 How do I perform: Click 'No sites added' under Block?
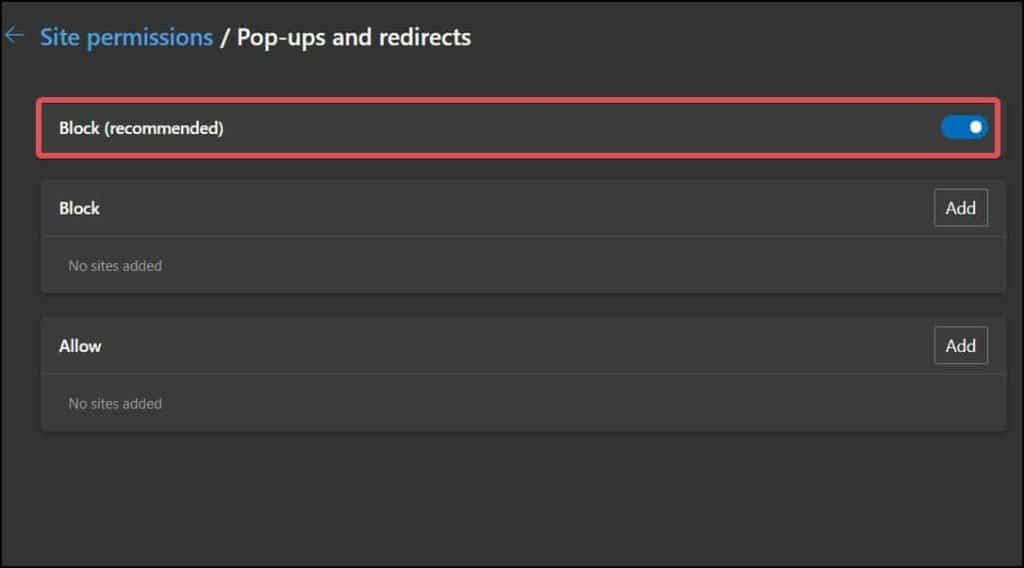(115, 266)
